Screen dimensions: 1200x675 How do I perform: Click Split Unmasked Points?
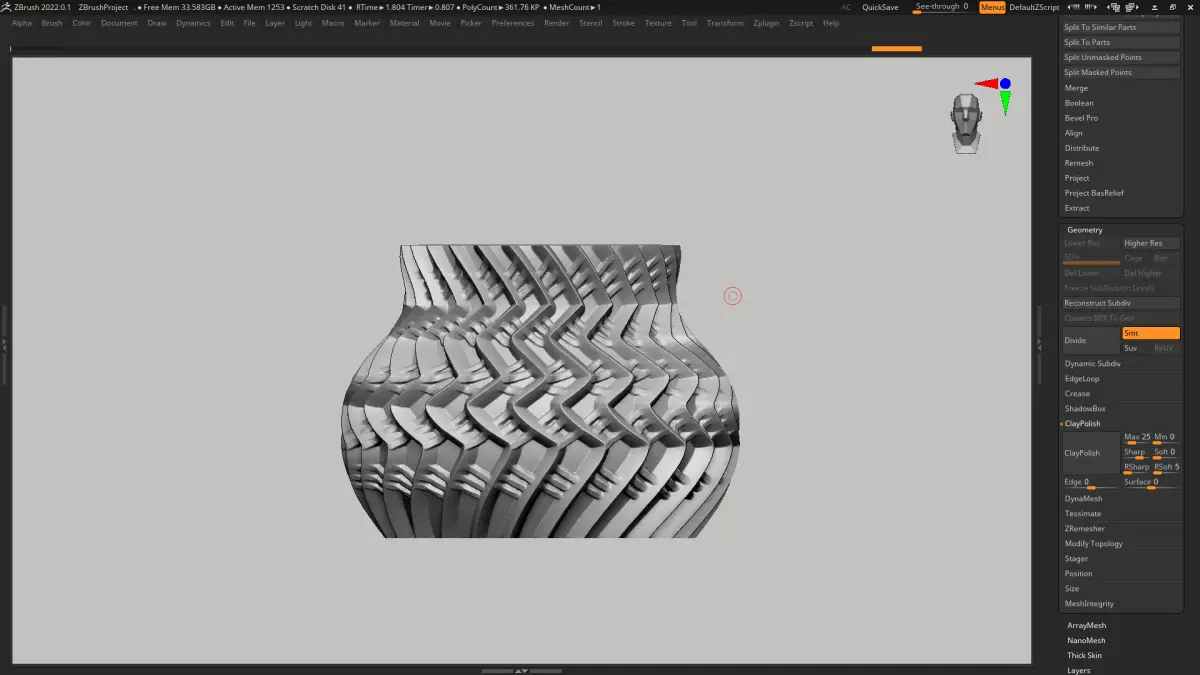1121,57
